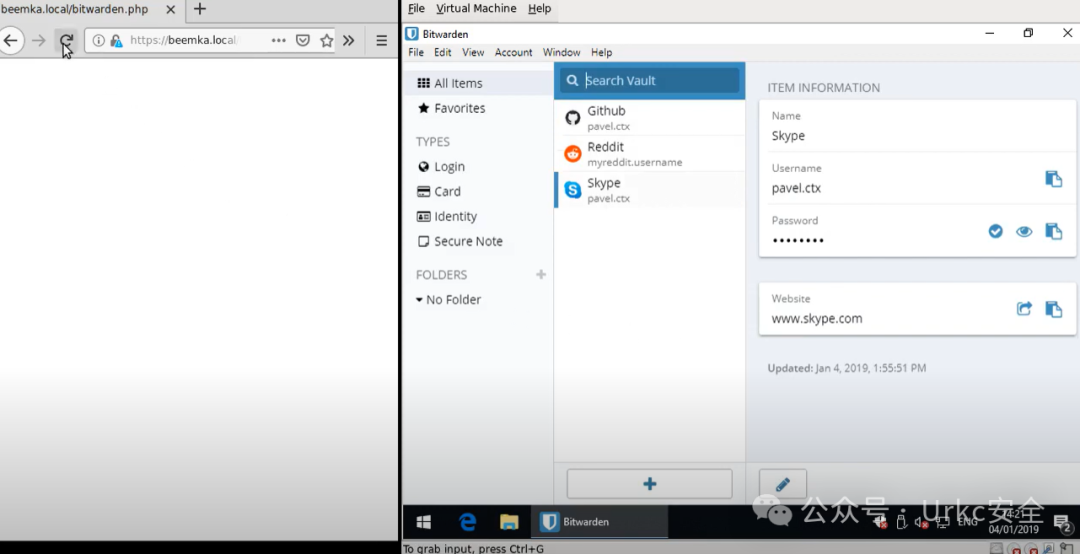Screen dimensions: 1080x554
Task: Copy the Skype password
Action: coord(1053,232)
